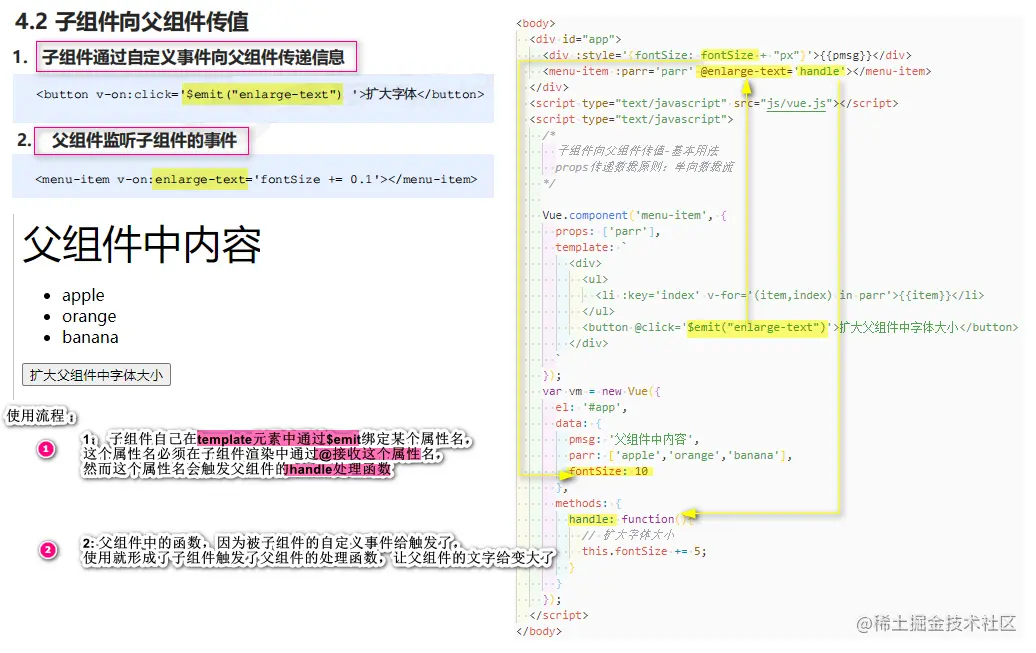Click the closing </script> tag
The image size is (1036, 653).
point(558,615)
